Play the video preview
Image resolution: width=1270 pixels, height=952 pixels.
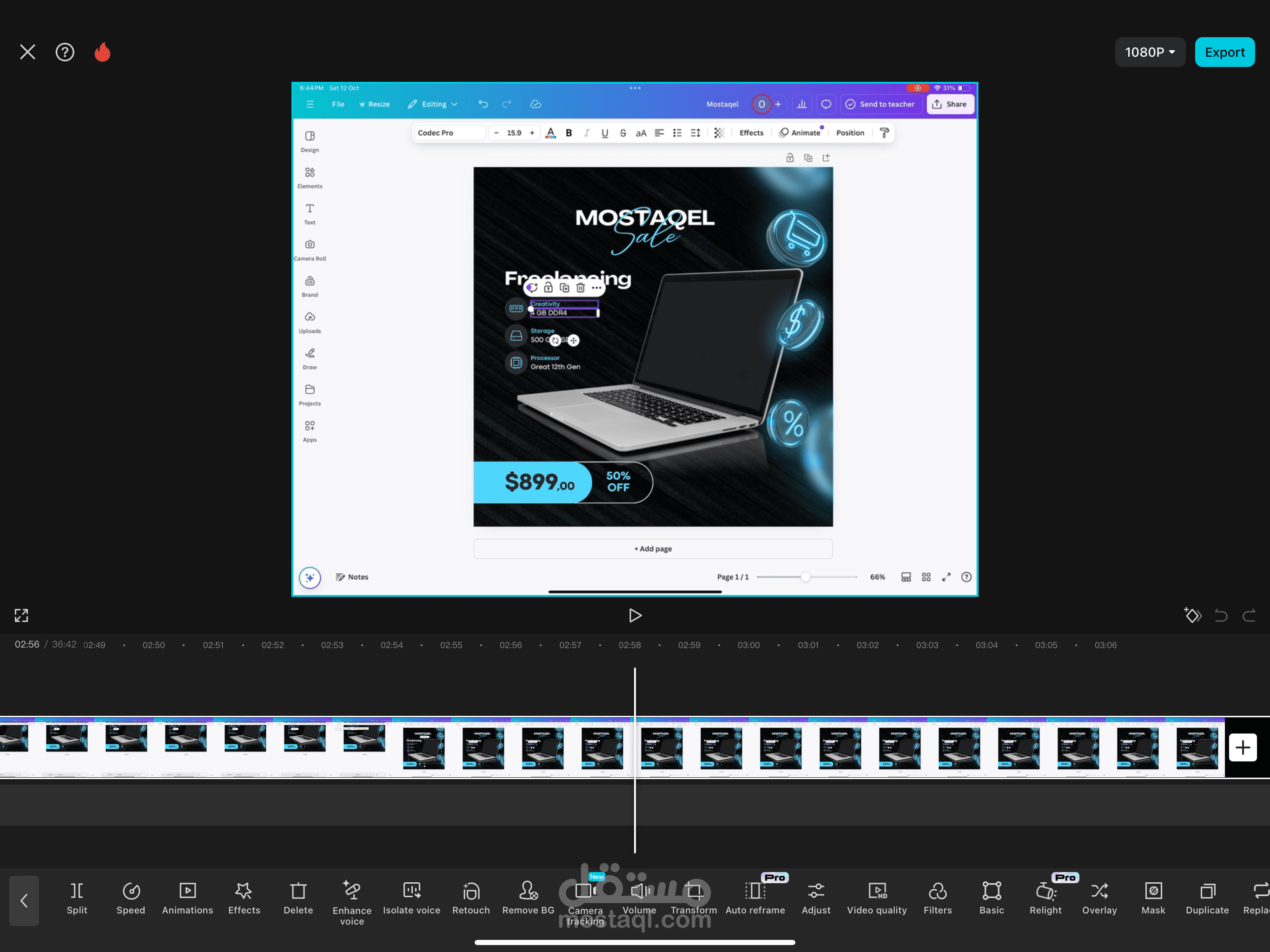point(635,615)
